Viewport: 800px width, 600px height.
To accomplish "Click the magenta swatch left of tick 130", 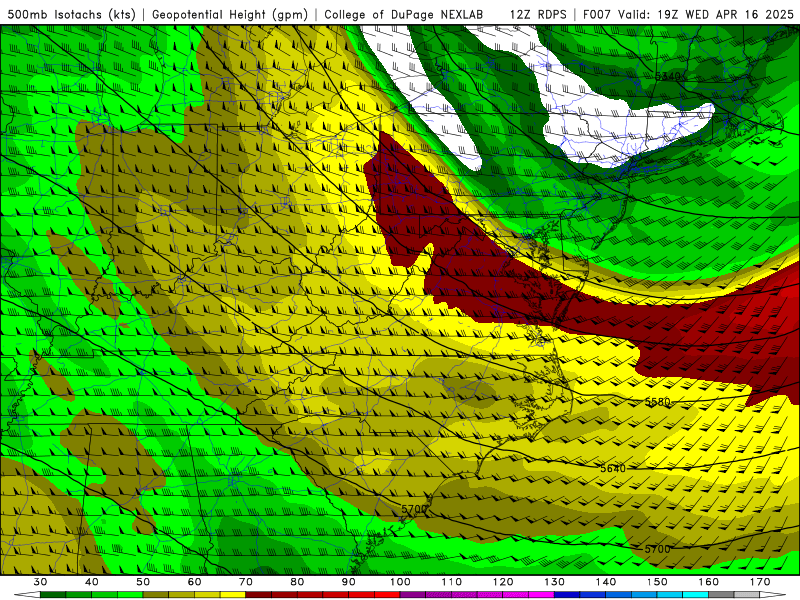I will [541, 595].
